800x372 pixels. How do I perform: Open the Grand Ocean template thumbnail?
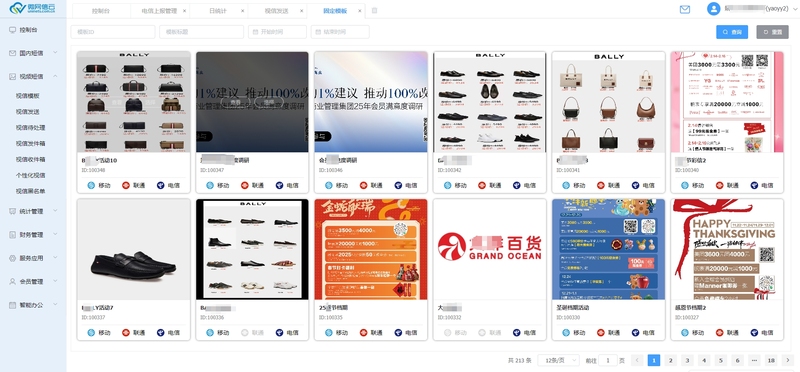pos(489,249)
